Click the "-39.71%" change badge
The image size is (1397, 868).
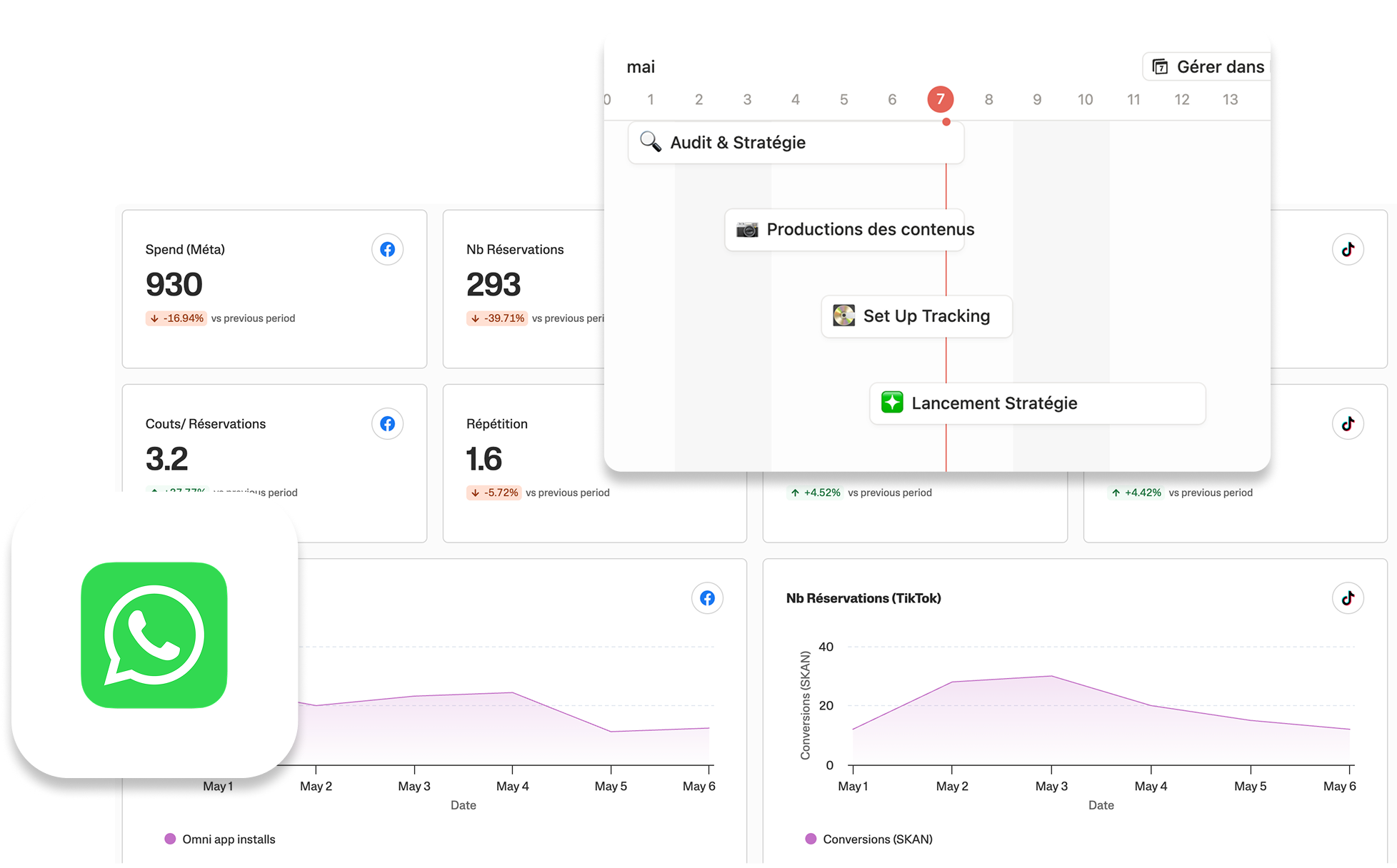(x=497, y=318)
